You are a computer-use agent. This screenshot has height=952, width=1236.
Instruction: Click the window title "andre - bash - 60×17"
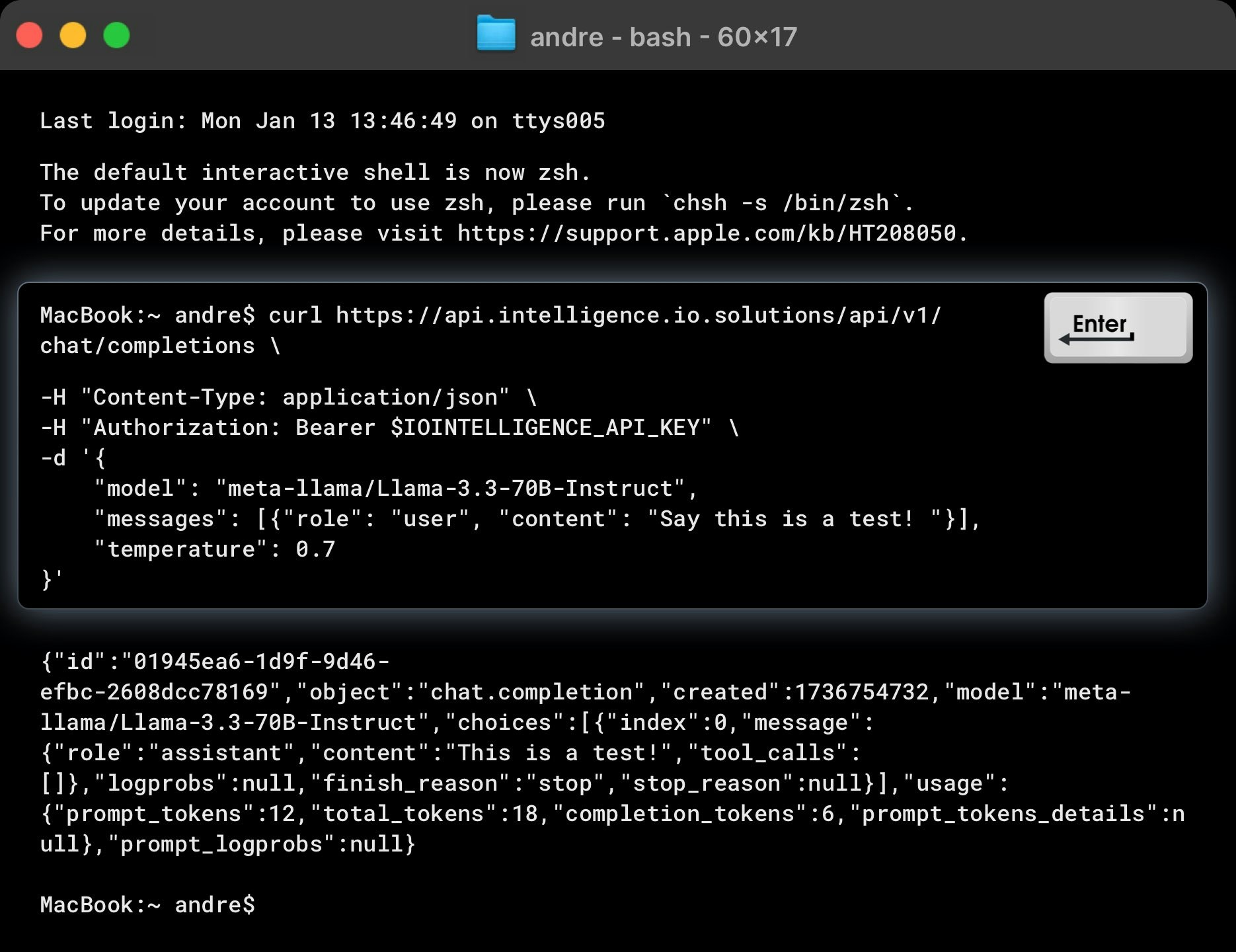[664, 37]
